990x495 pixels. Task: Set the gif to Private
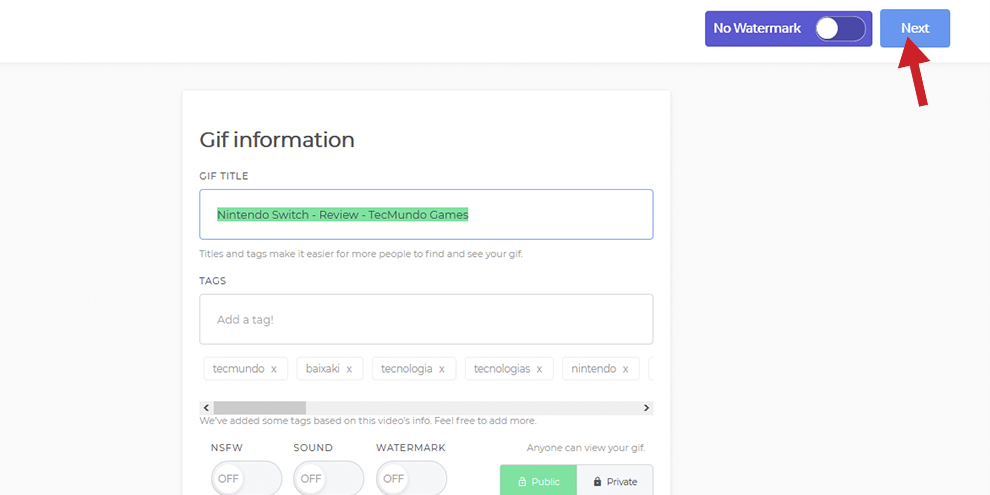pyautogui.click(x=615, y=481)
